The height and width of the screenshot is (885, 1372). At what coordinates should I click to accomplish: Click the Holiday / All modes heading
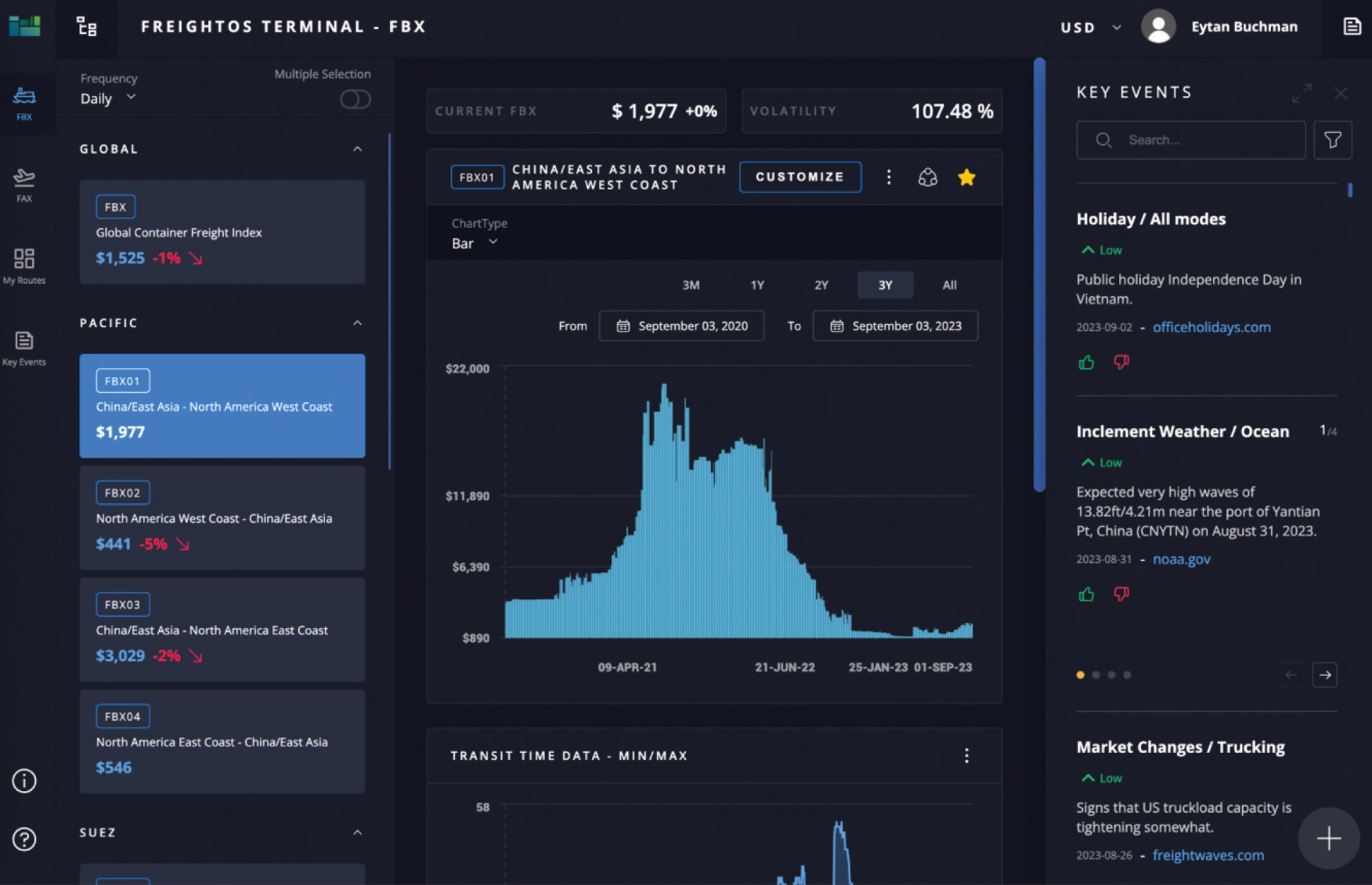tap(1151, 219)
